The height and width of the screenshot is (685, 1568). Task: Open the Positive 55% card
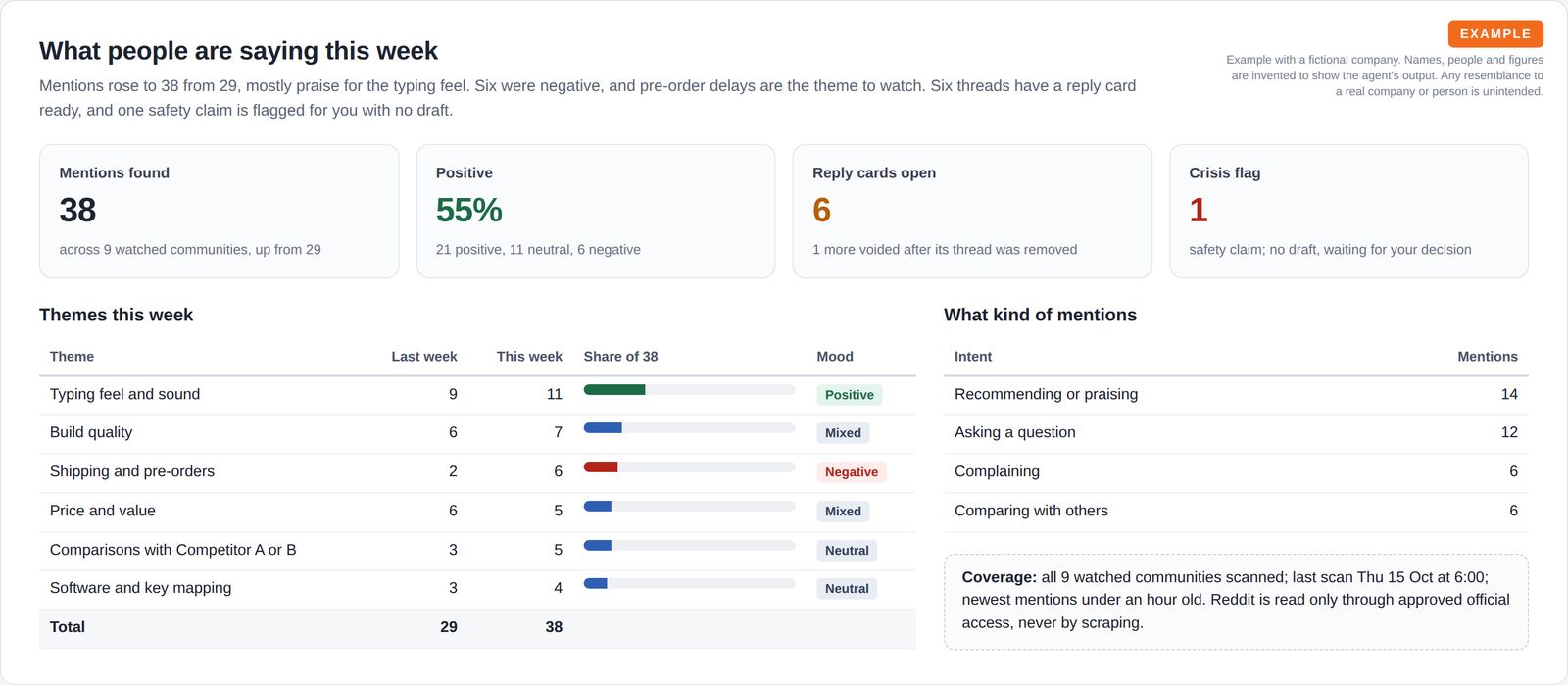click(595, 211)
